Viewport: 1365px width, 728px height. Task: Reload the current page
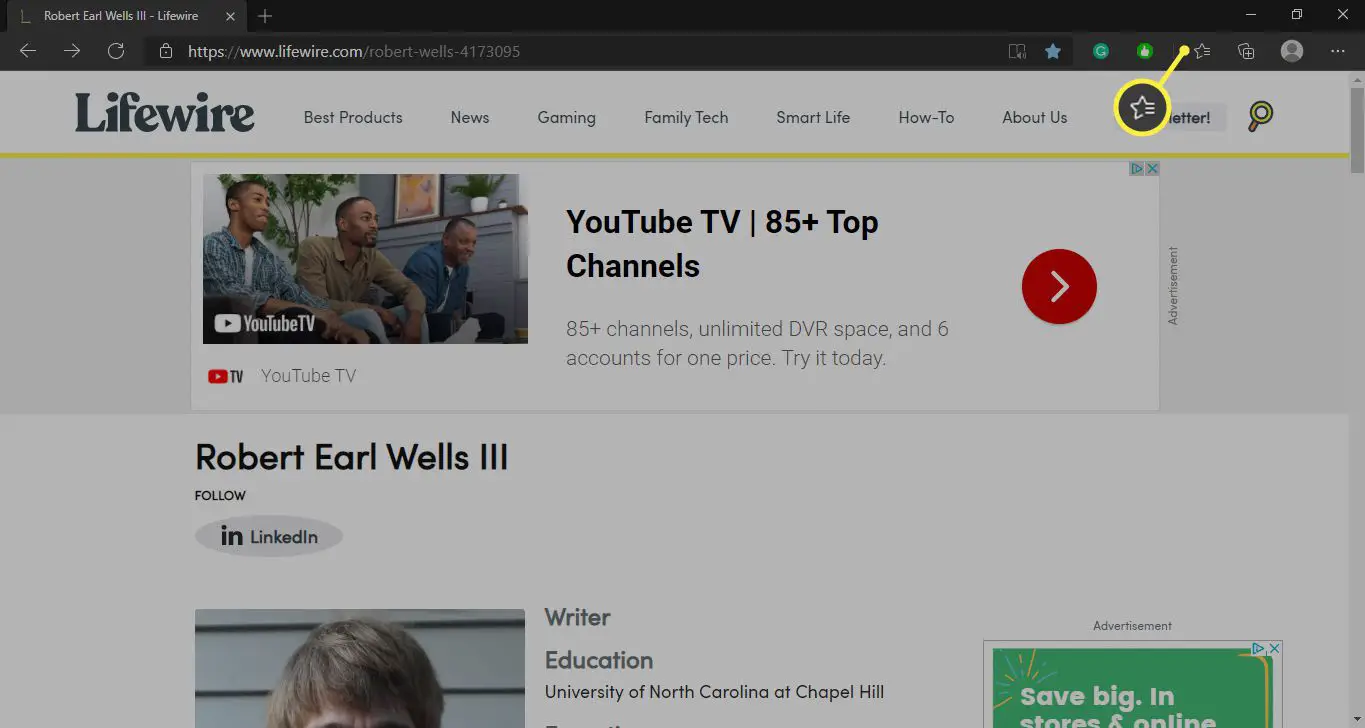[x=116, y=51]
